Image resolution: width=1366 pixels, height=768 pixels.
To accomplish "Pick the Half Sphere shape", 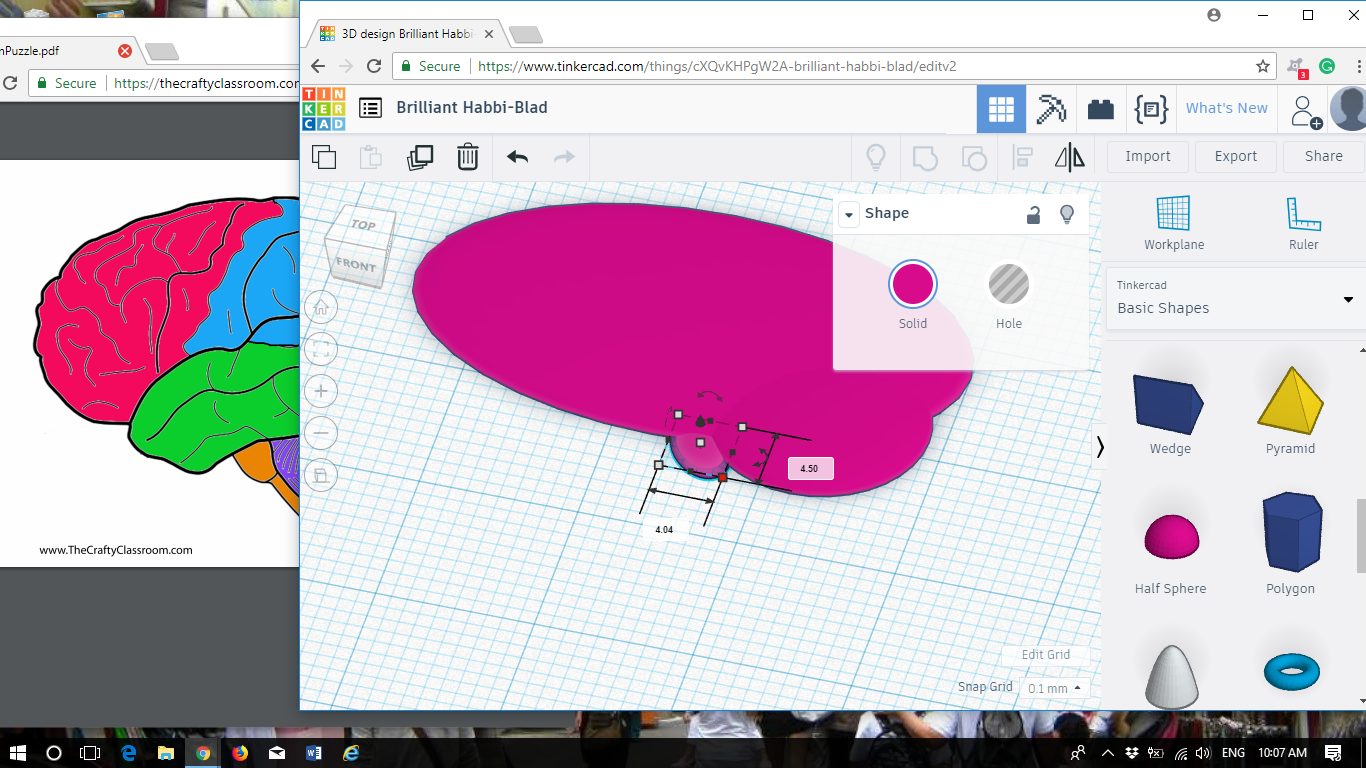I will click(x=1171, y=537).
